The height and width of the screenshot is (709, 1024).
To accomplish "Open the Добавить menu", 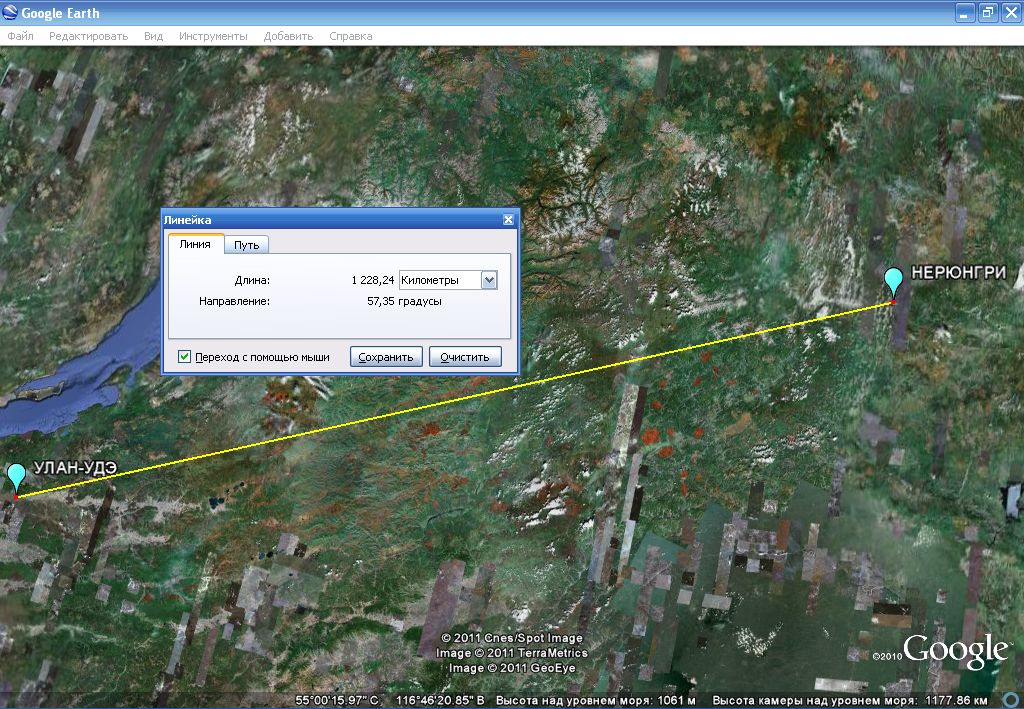I will click(x=288, y=36).
